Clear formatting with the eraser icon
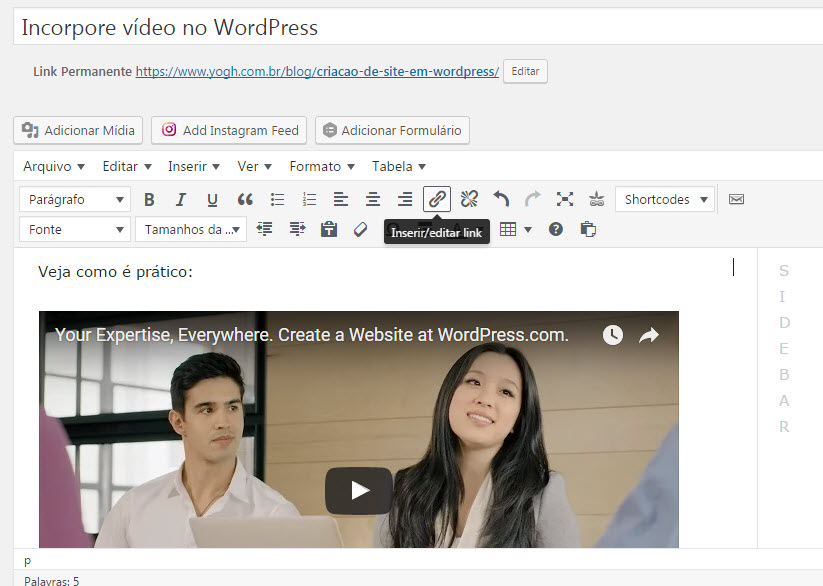Image resolution: width=823 pixels, height=586 pixels. coord(361,230)
